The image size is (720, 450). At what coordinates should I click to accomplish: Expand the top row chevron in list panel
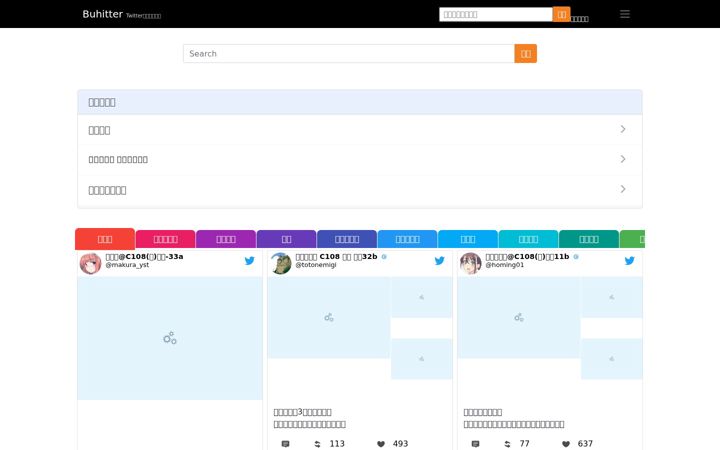coord(623,129)
